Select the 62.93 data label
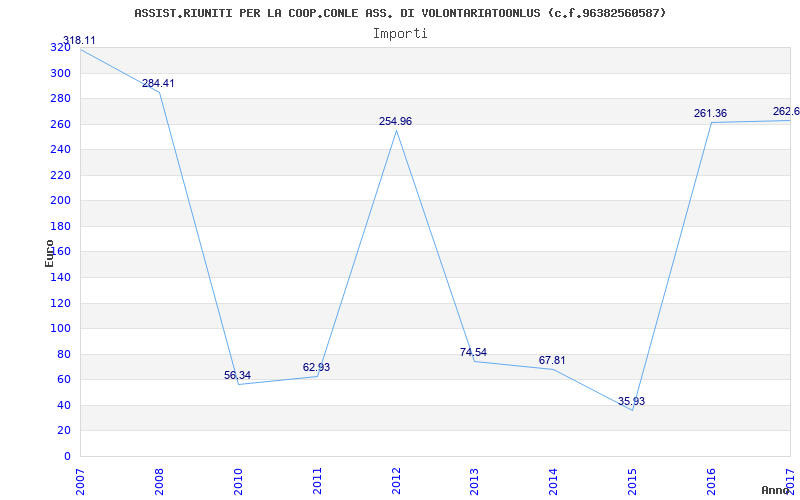Screen dimensions: 800x500 [316, 367]
